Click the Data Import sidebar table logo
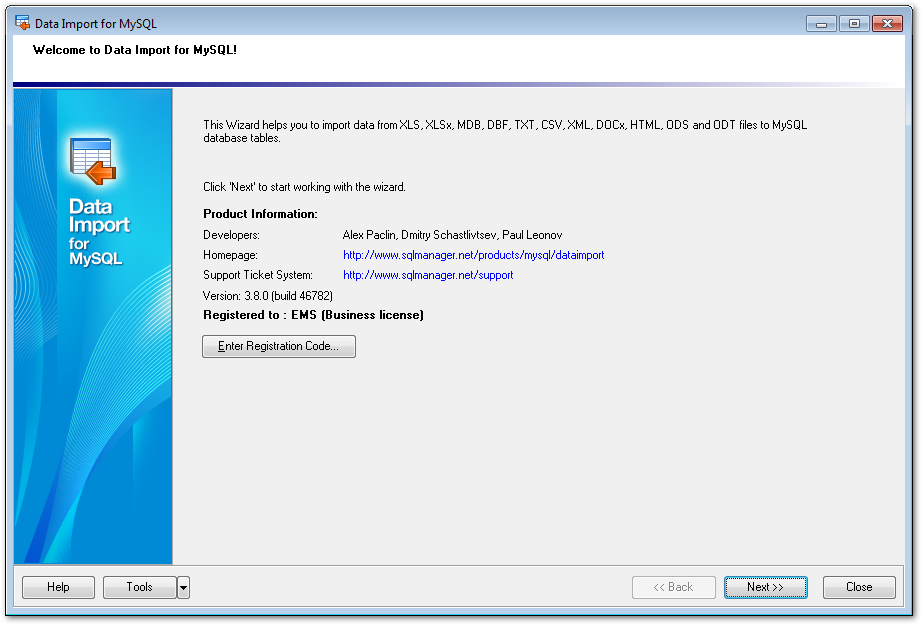The height and width of the screenshot is (625, 922). (92, 161)
